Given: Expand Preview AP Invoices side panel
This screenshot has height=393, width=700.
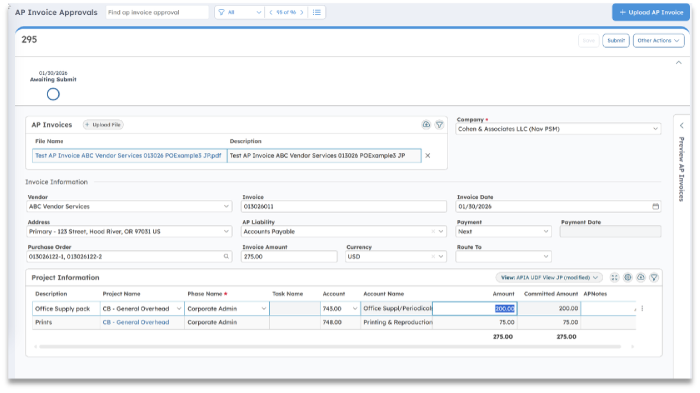Looking at the screenshot, I should pos(682,125).
